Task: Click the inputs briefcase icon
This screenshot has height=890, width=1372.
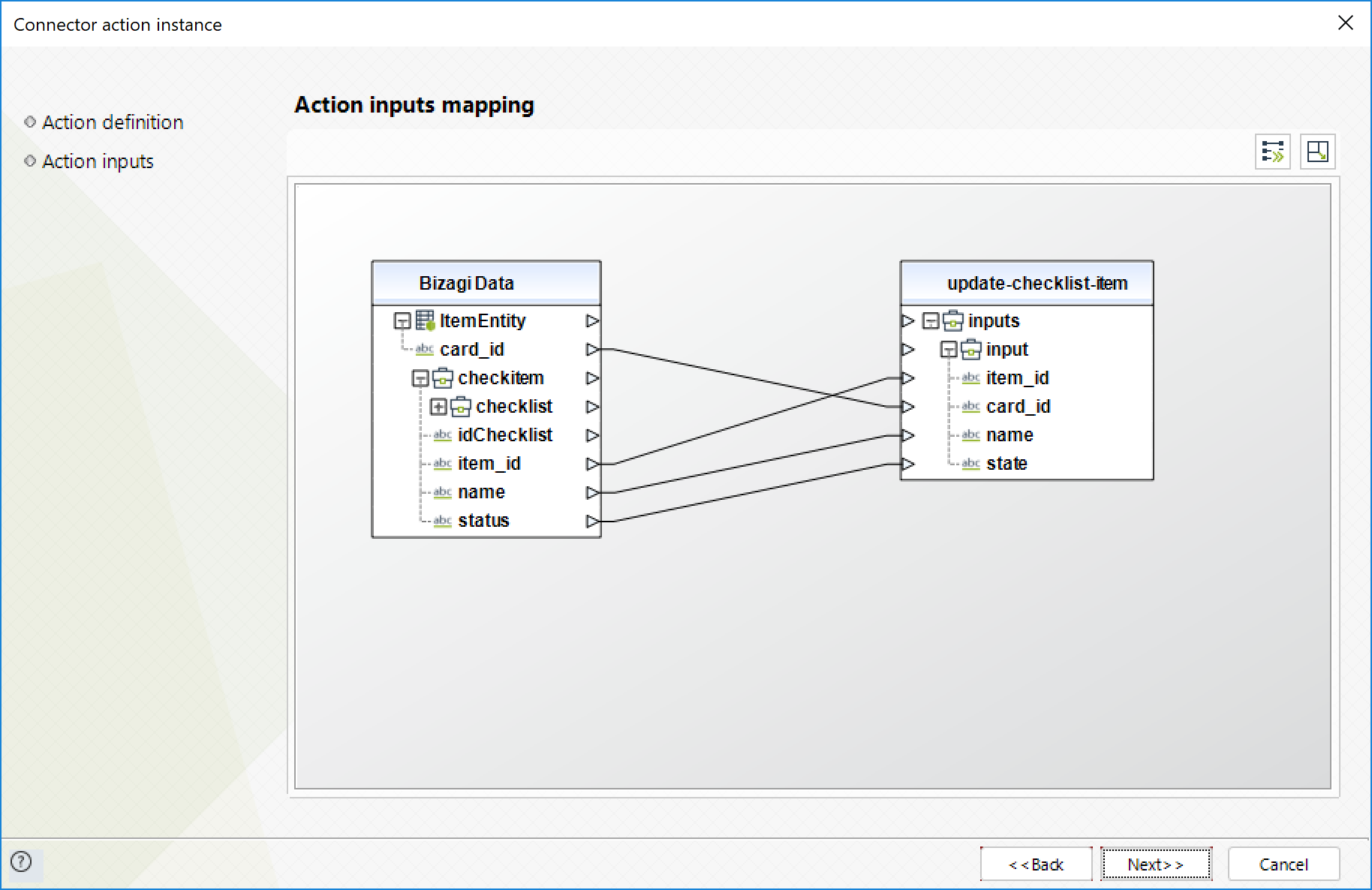Action: tap(952, 320)
